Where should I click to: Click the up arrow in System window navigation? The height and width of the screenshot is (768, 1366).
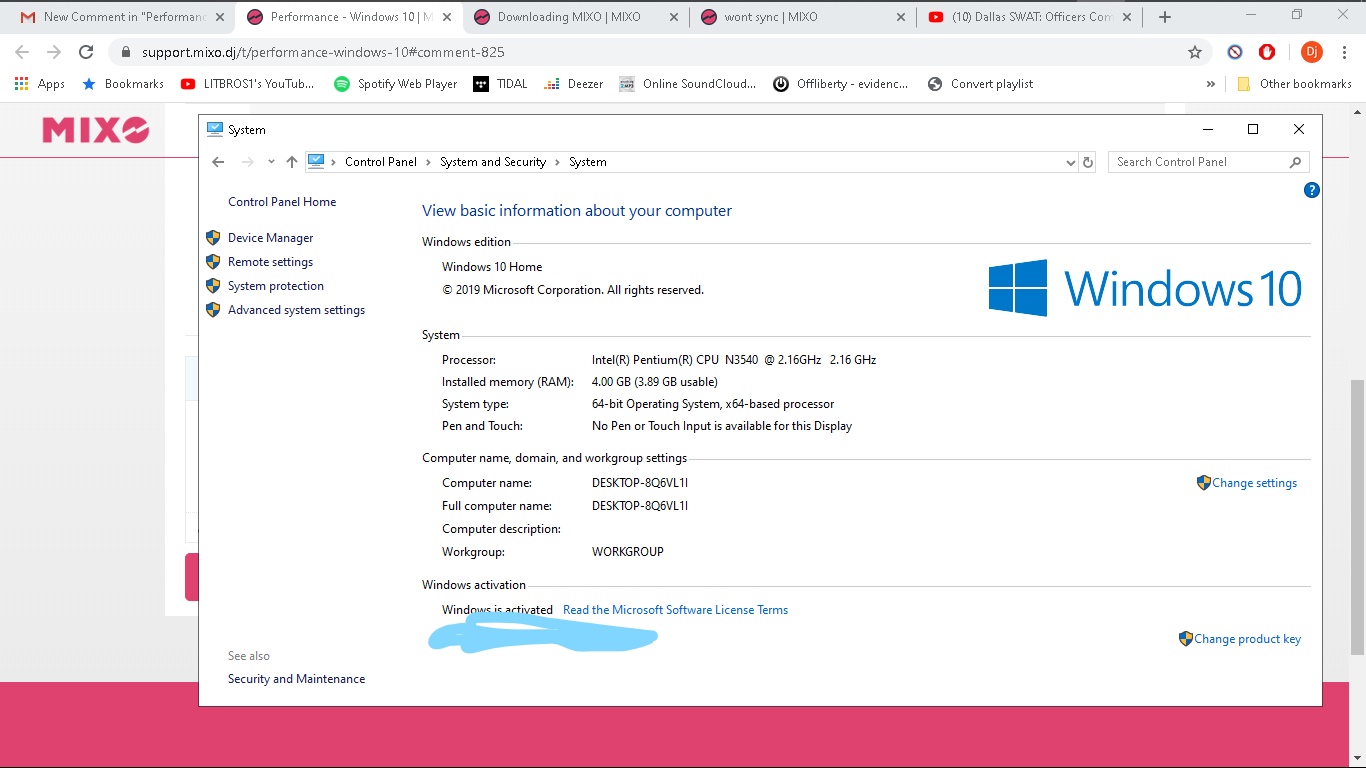(291, 162)
